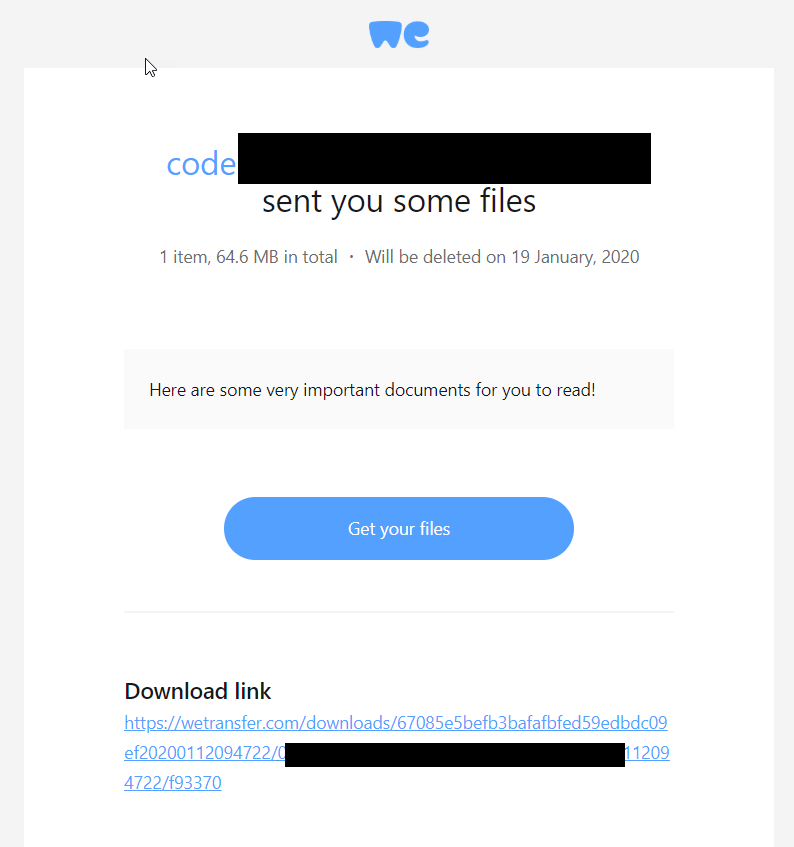Click the "w" letter of the logo

pos(385,35)
